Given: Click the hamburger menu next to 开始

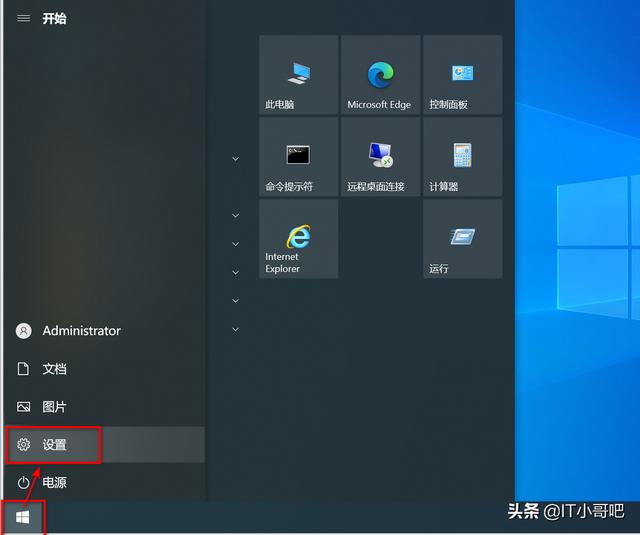Looking at the screenshot, I should click(24, 18).
